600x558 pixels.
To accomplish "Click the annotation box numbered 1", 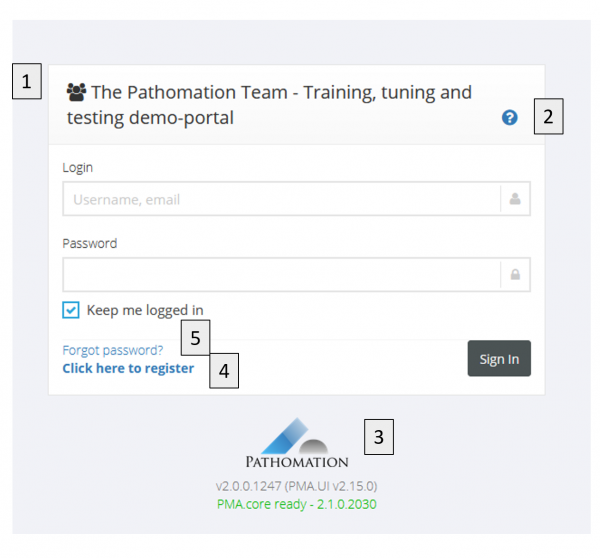I will point(27,81).
